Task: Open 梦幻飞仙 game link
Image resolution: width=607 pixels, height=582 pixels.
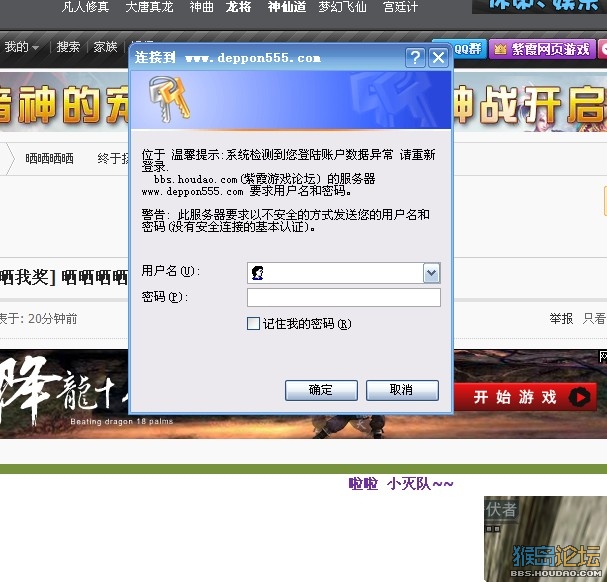Action: 342,7
